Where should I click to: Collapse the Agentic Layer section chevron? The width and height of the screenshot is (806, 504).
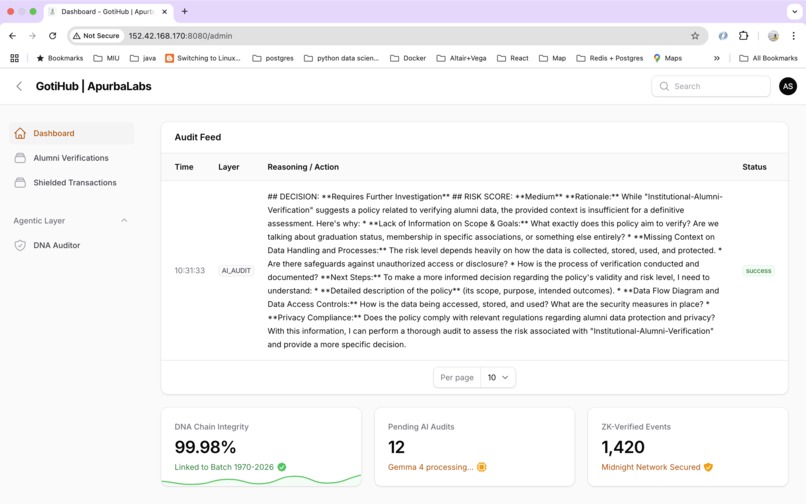coord(124,221)
